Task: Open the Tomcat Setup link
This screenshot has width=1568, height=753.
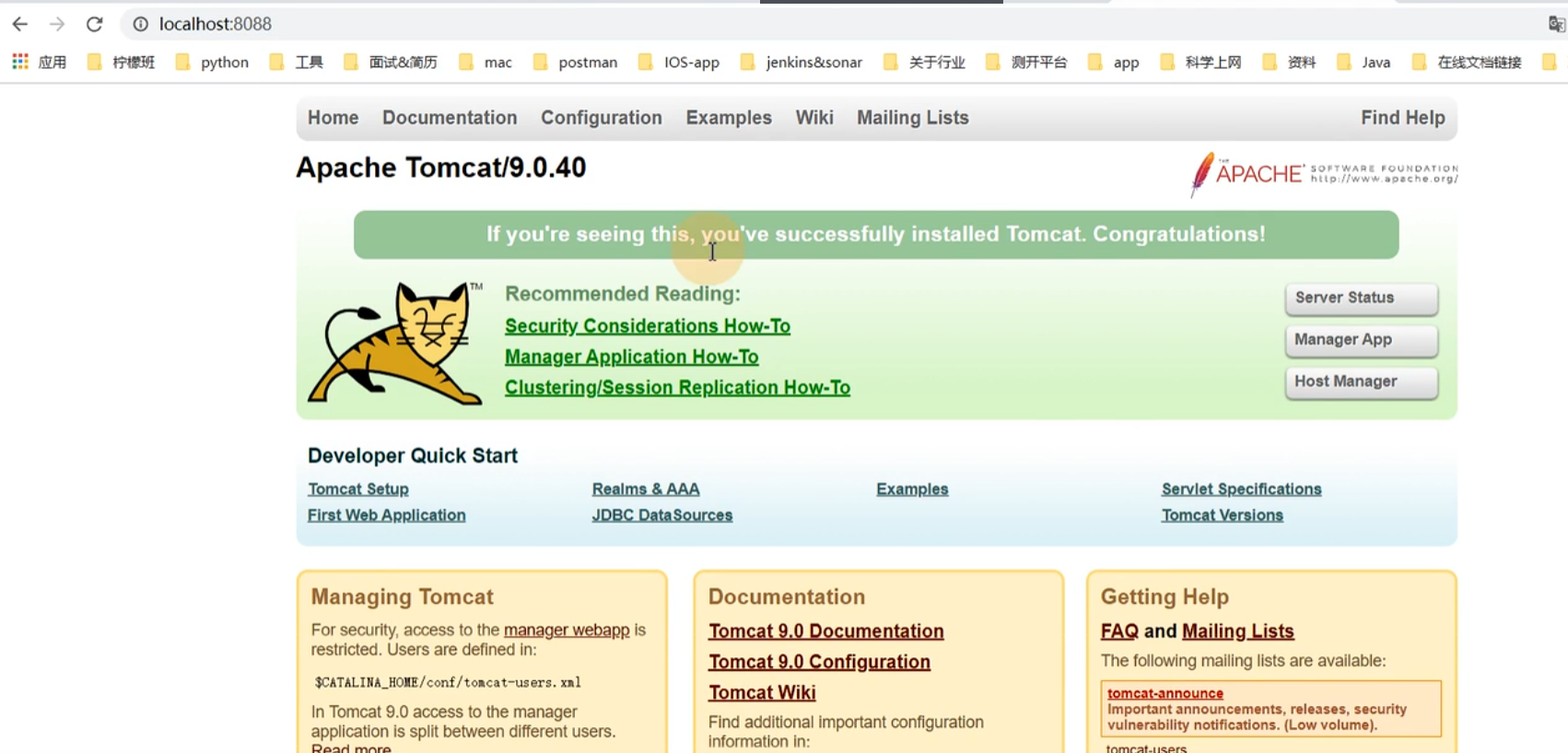Action: point(358,489)
